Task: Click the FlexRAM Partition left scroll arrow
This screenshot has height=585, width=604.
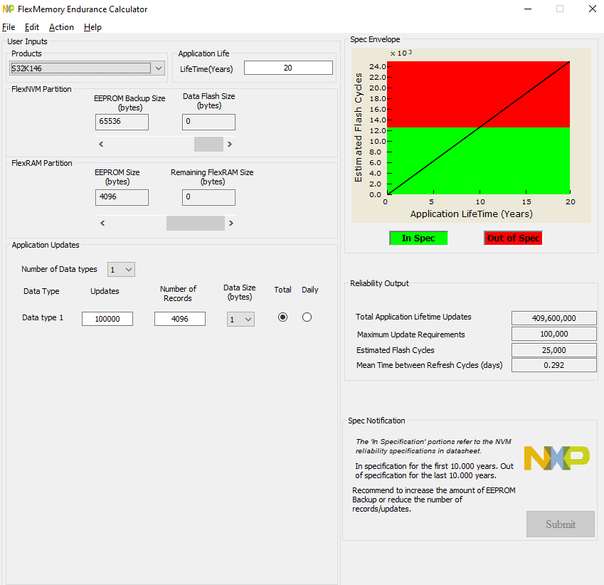Action: click(x=102, y=223)
